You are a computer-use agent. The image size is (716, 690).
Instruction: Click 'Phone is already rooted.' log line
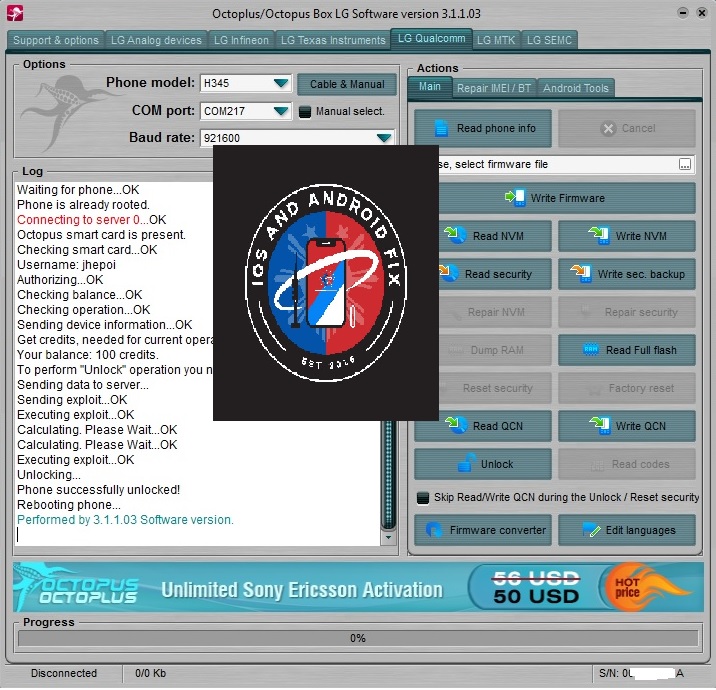[83, 205]
